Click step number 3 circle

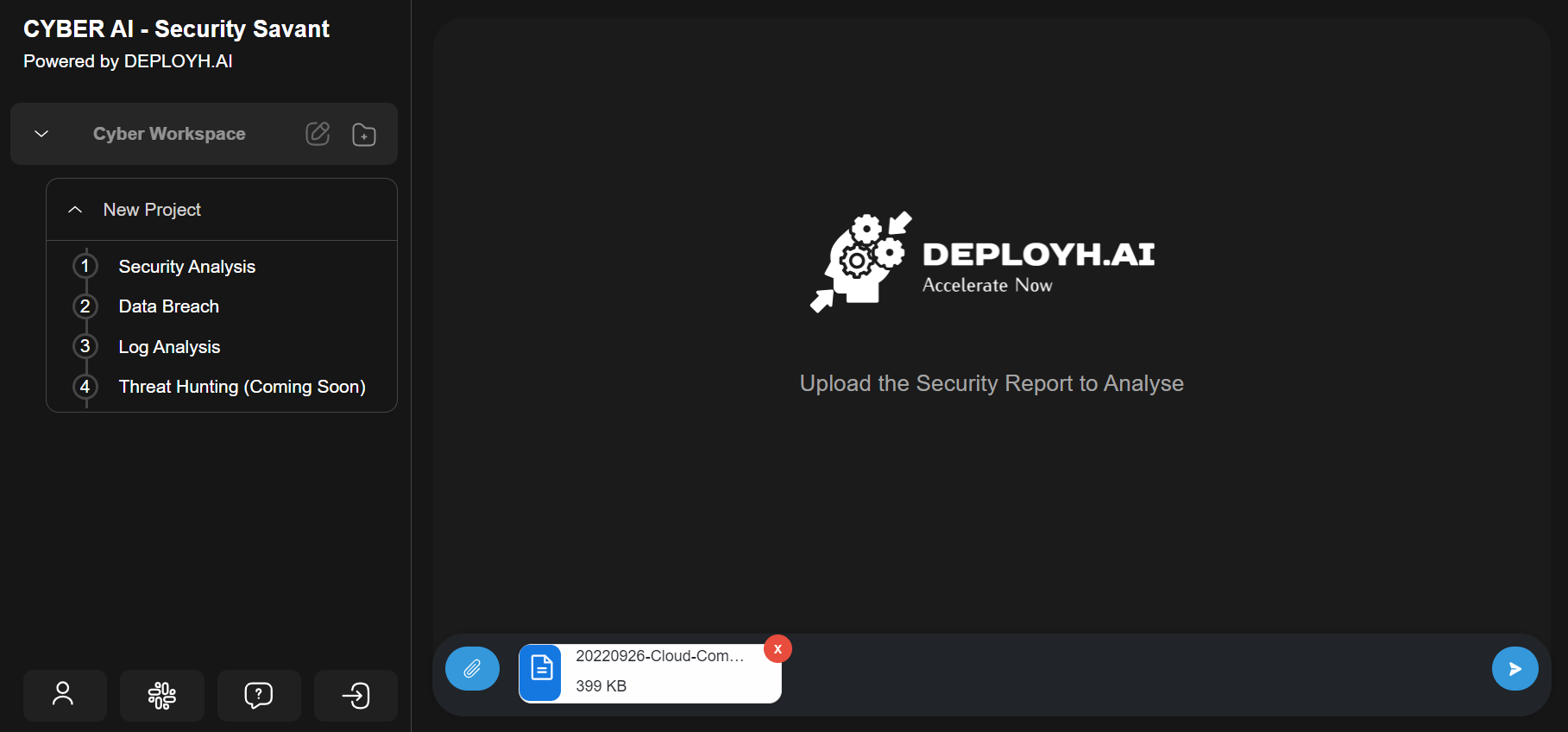85,346
